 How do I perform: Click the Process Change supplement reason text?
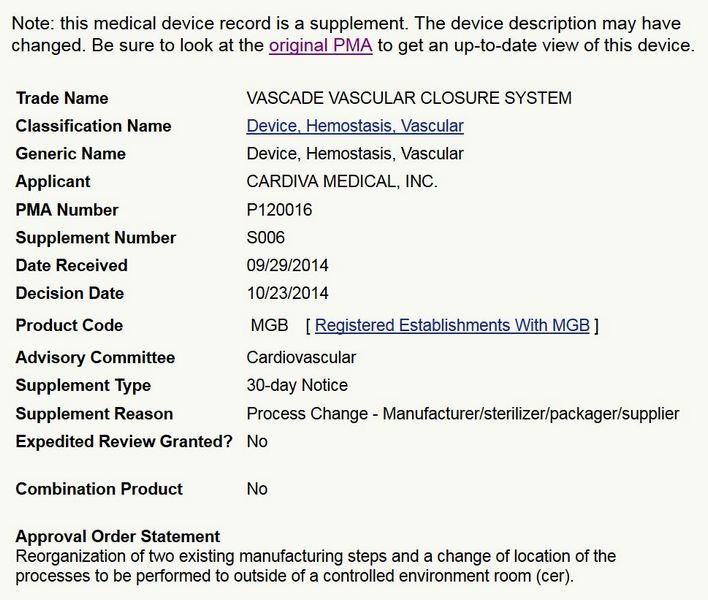[462, 414]
